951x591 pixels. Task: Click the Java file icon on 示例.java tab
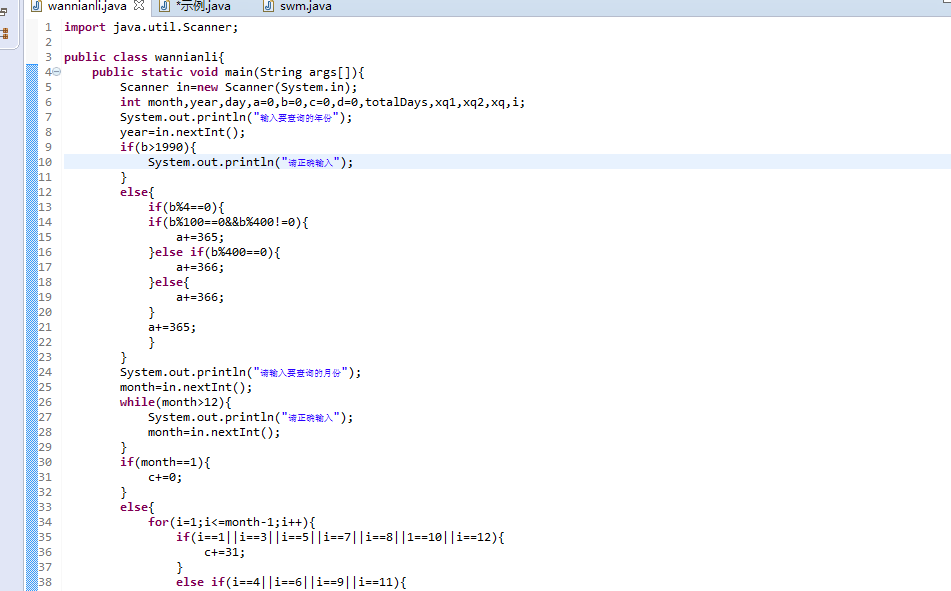164,6
